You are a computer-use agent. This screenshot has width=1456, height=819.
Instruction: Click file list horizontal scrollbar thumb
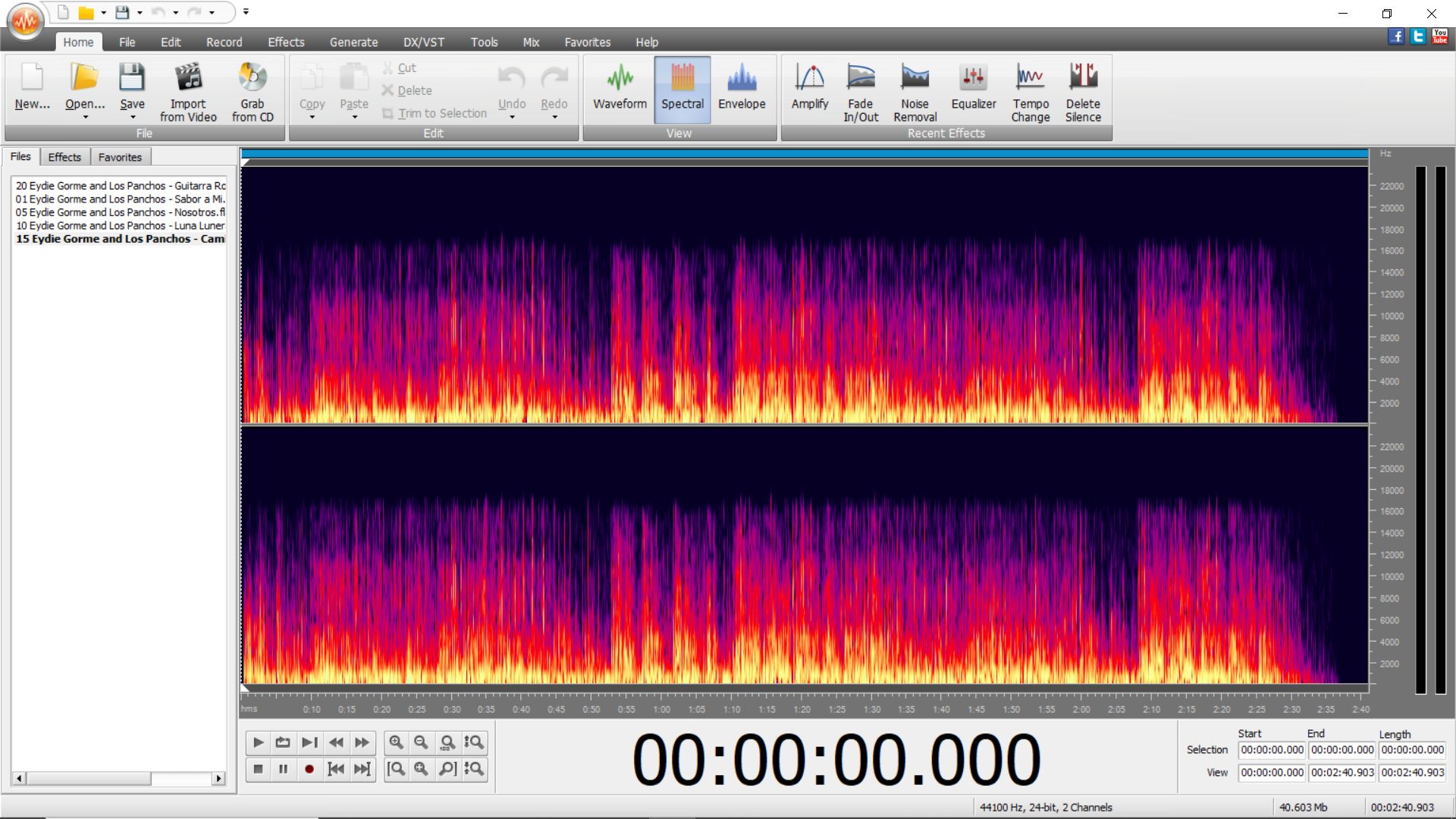(x=89, y=779)
